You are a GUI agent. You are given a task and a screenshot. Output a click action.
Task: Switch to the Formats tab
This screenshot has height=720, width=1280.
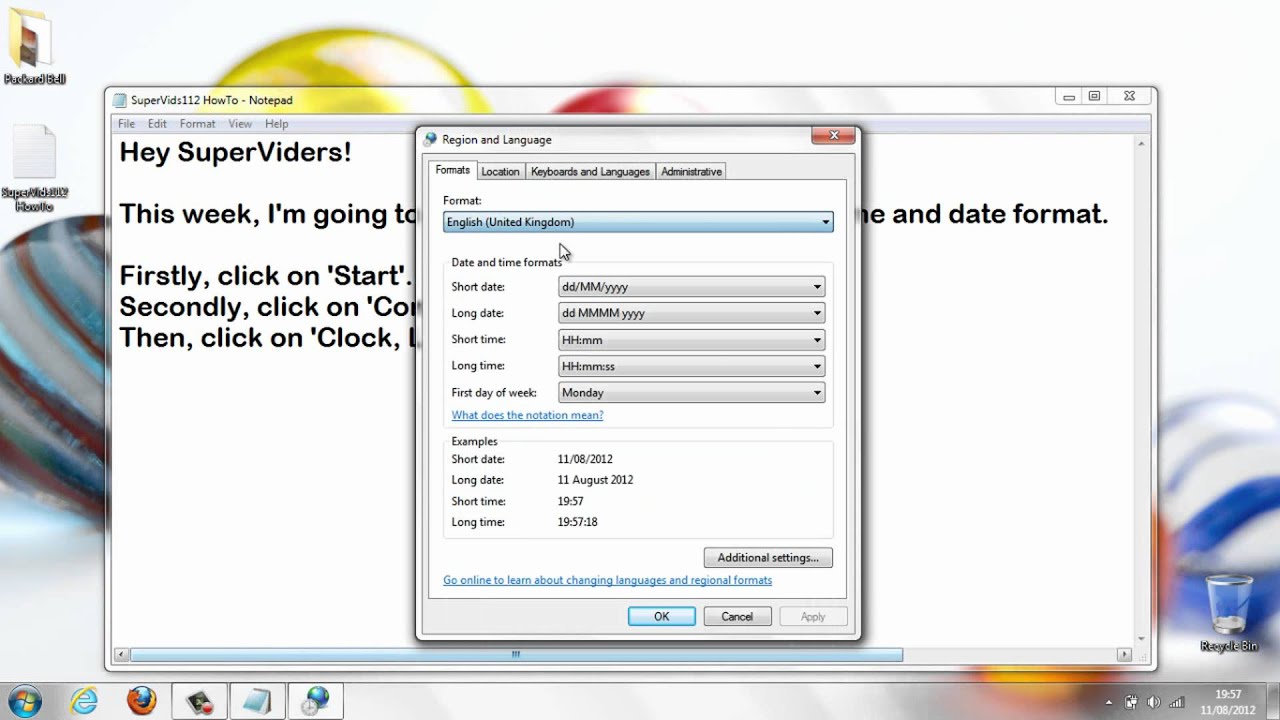point(452,170)
